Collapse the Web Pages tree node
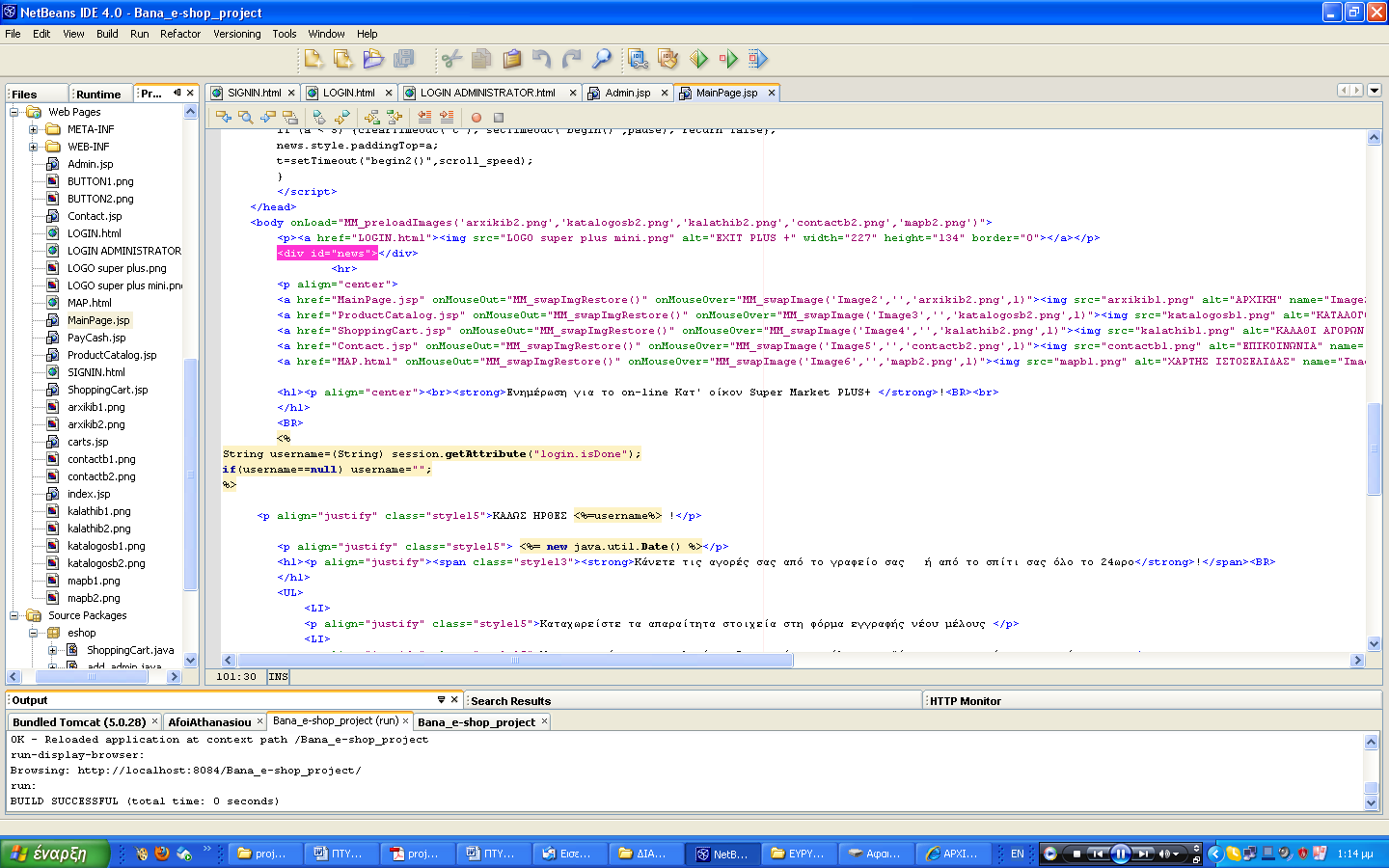The image size is (1389, 868). pyautogui.click(x=14, y=112)
